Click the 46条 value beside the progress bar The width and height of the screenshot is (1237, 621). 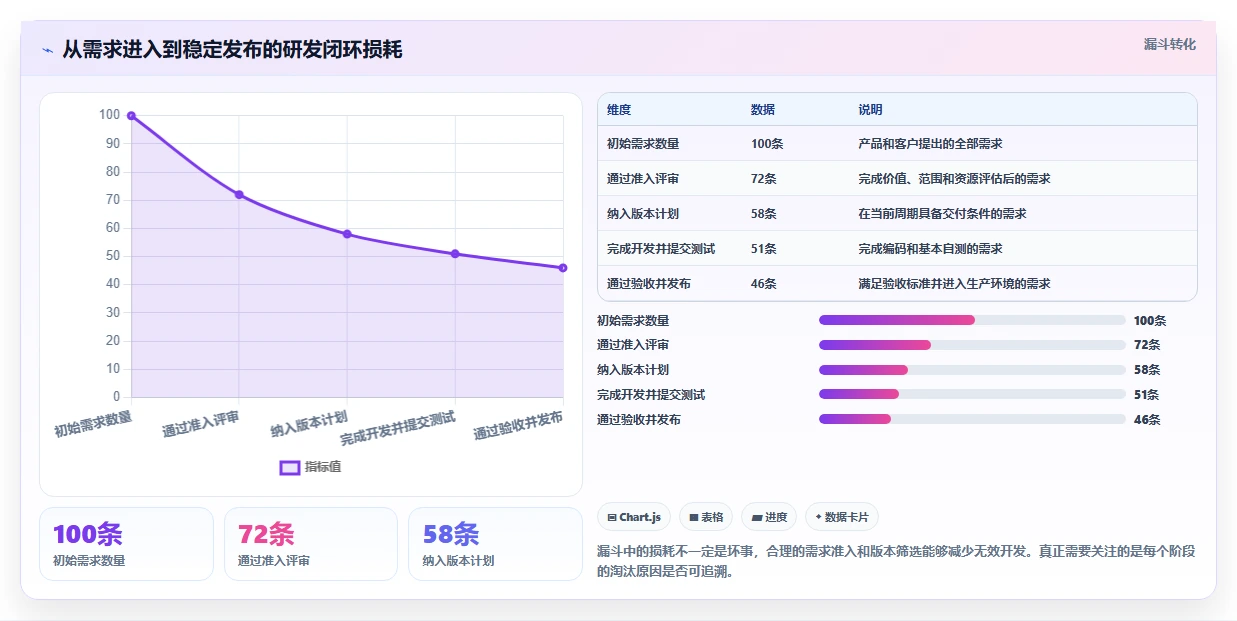click(x=1147, y=420)
